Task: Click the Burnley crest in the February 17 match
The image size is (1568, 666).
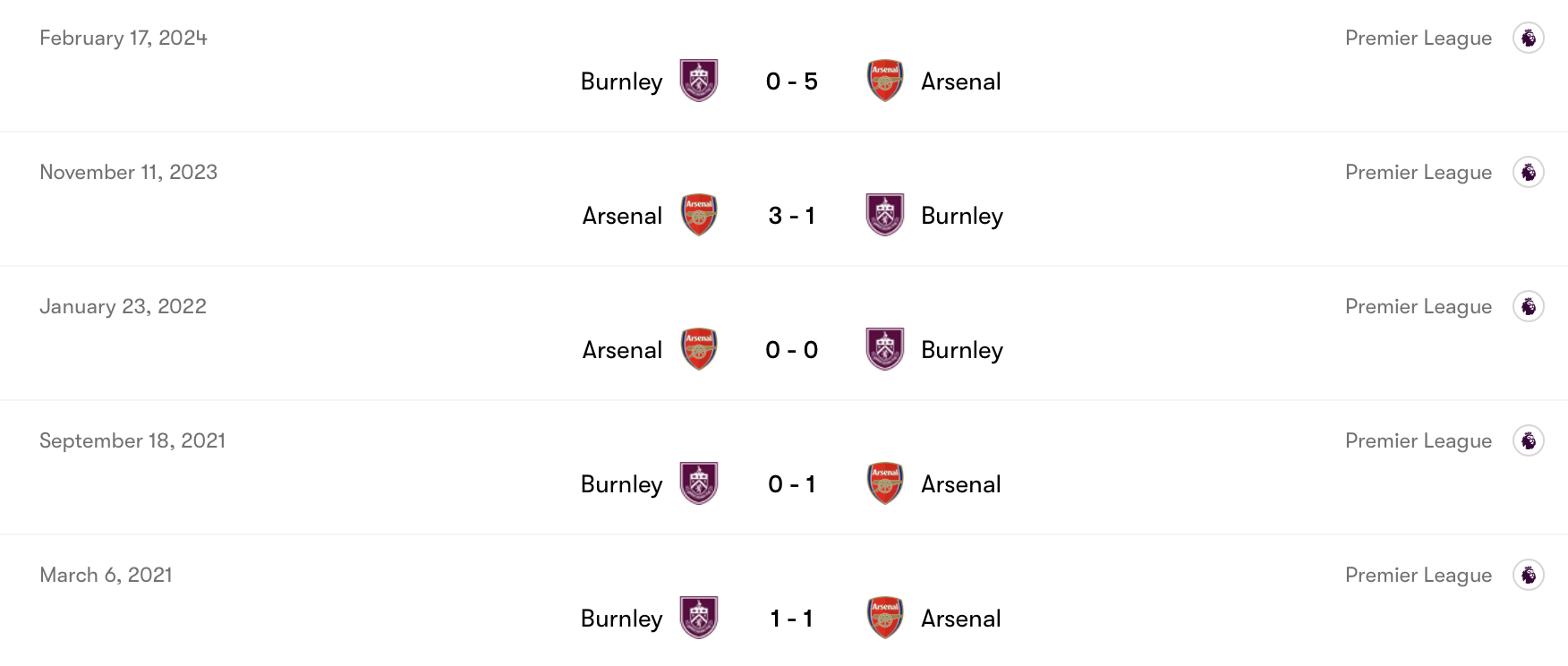Action: pyautogui.click(x=698, y=81)
